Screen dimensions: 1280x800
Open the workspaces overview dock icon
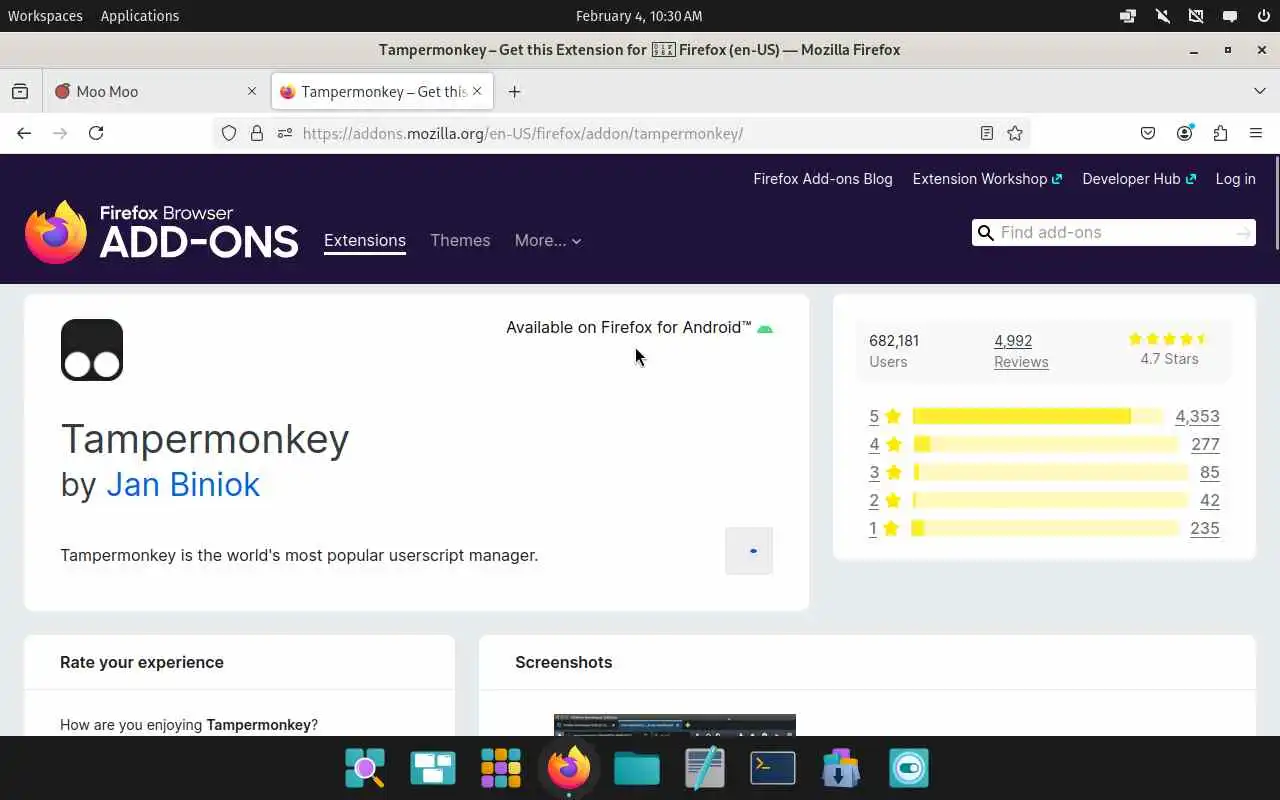coord(433,768)
